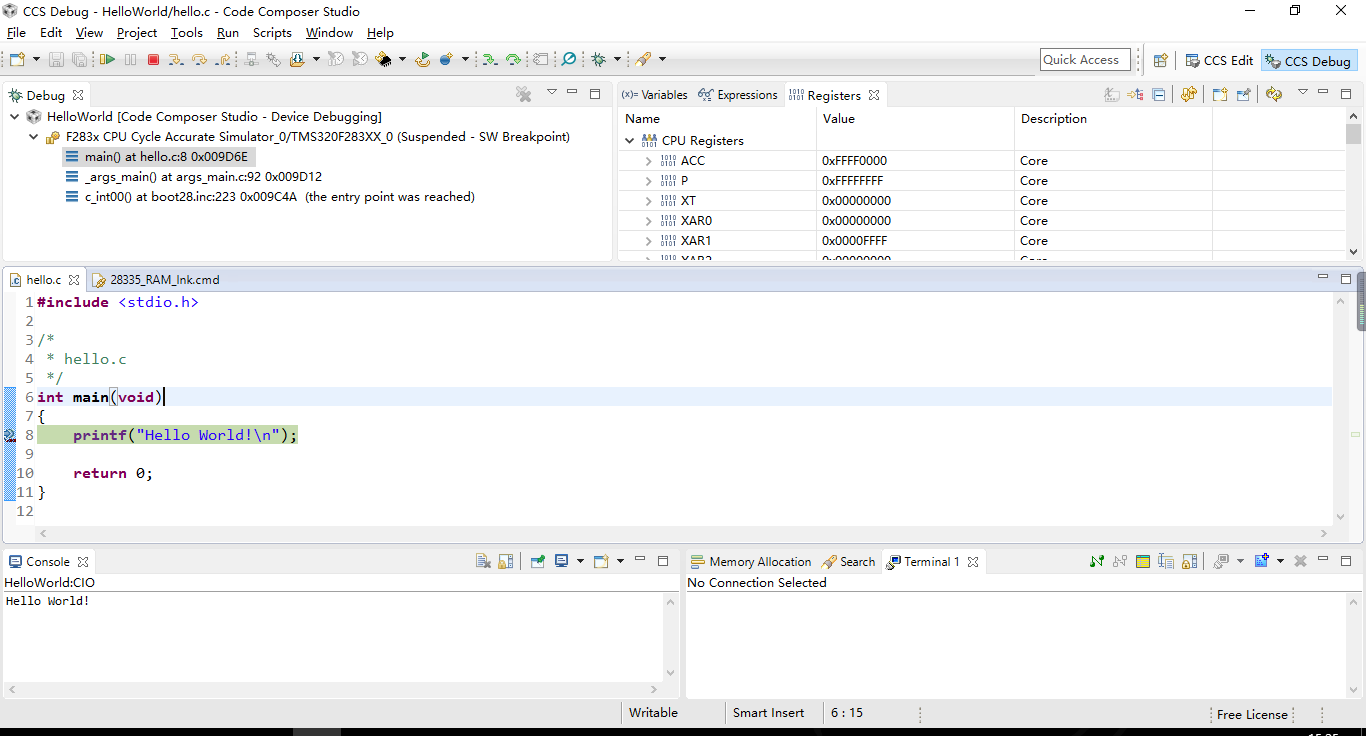Select c_int00() stack frame

click(269, 197)
